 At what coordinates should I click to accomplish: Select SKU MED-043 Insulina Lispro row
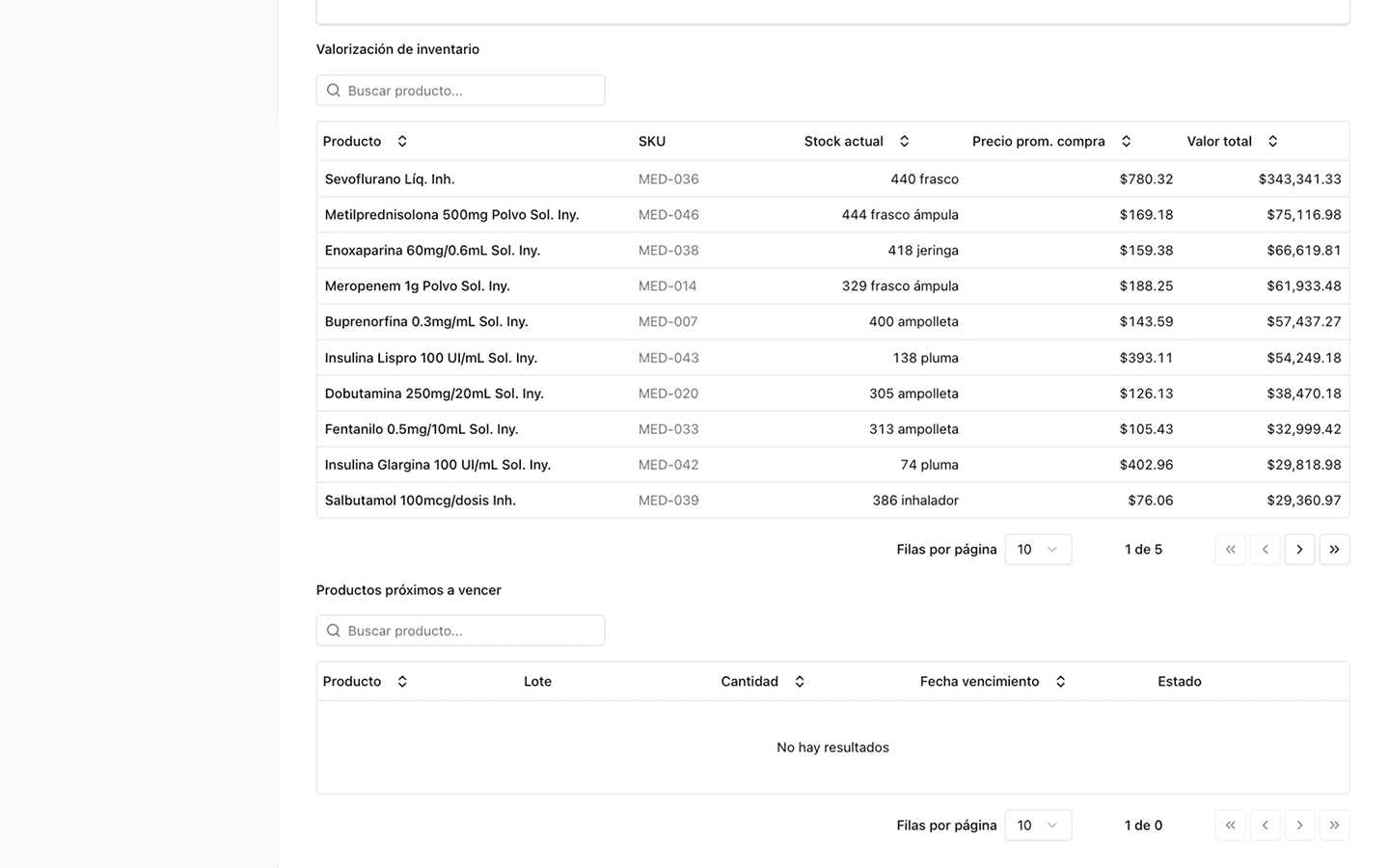(667, 358)
